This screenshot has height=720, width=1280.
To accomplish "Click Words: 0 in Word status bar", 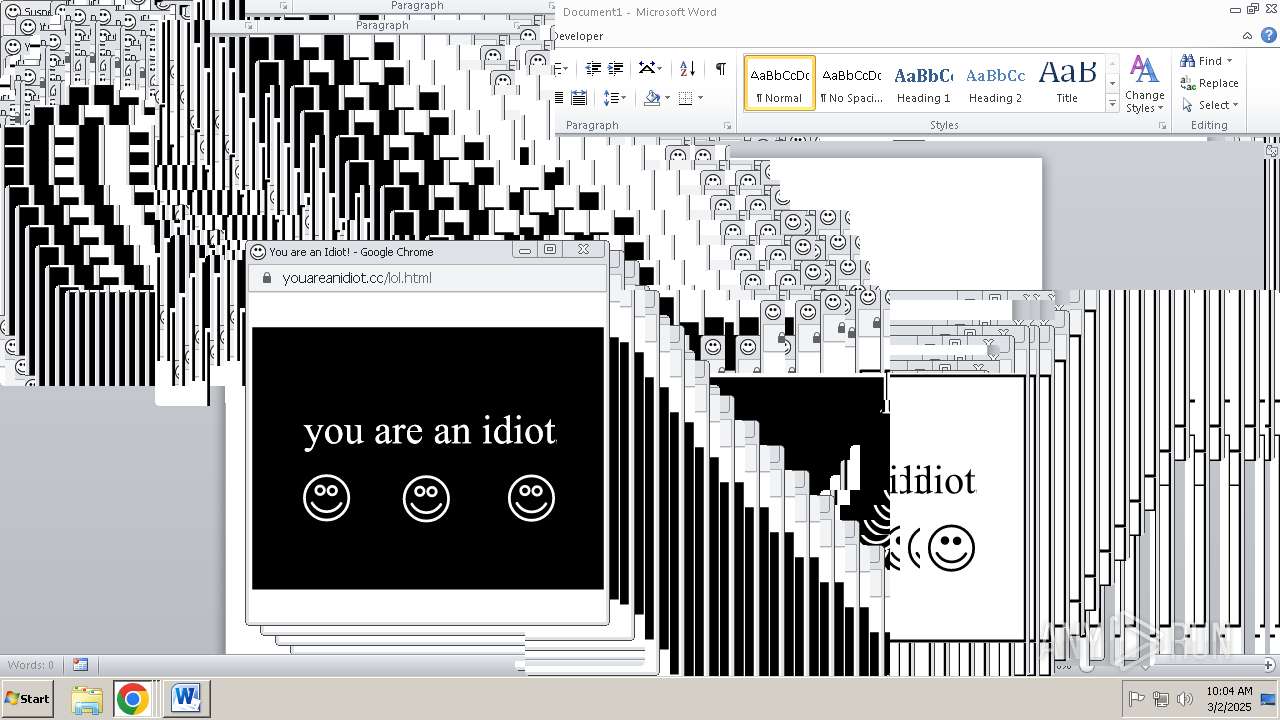I will (x=31, y=665).
